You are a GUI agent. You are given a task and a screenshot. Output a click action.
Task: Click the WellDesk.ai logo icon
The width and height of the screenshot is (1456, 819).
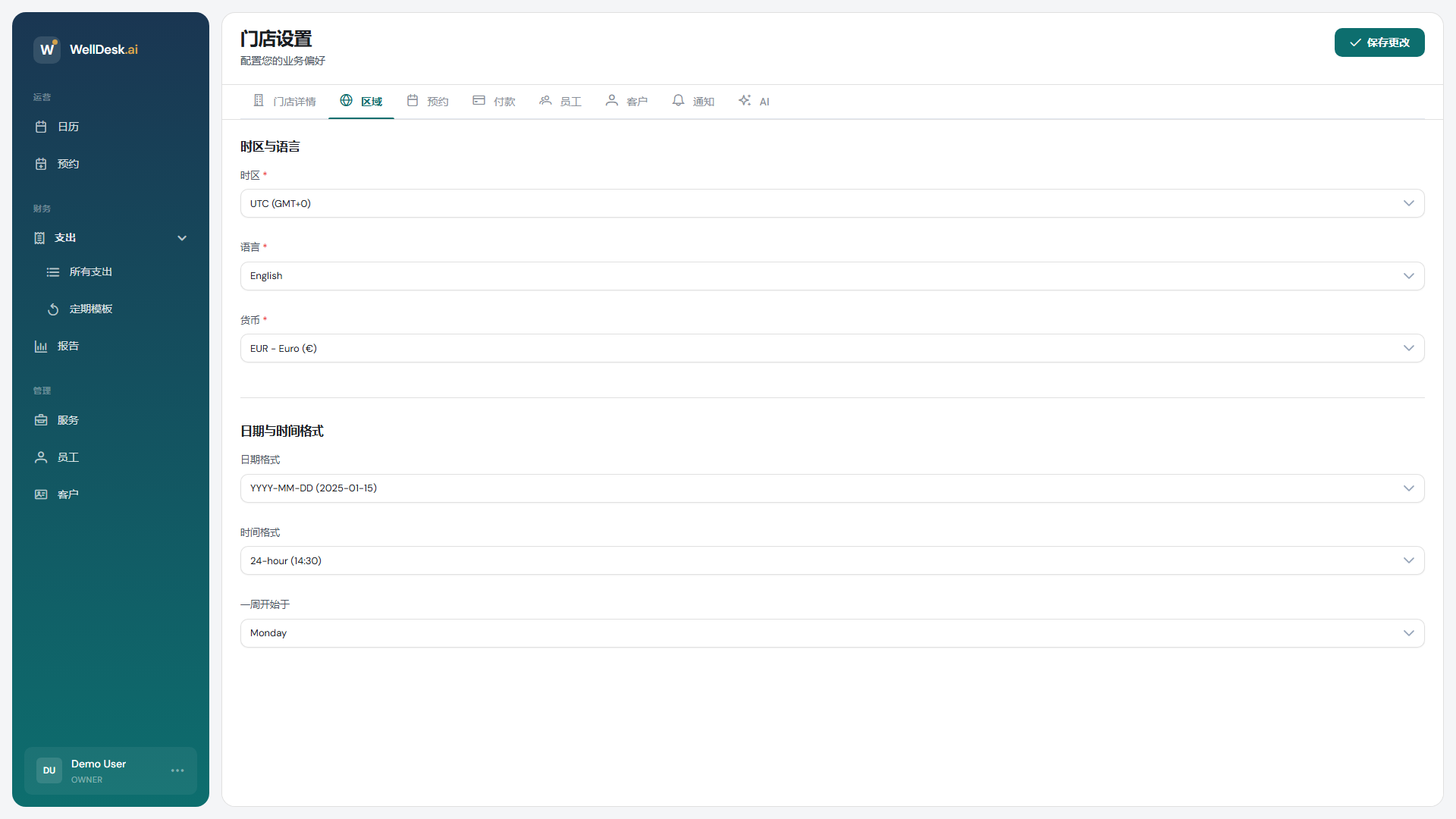click(x=47, y=49)
